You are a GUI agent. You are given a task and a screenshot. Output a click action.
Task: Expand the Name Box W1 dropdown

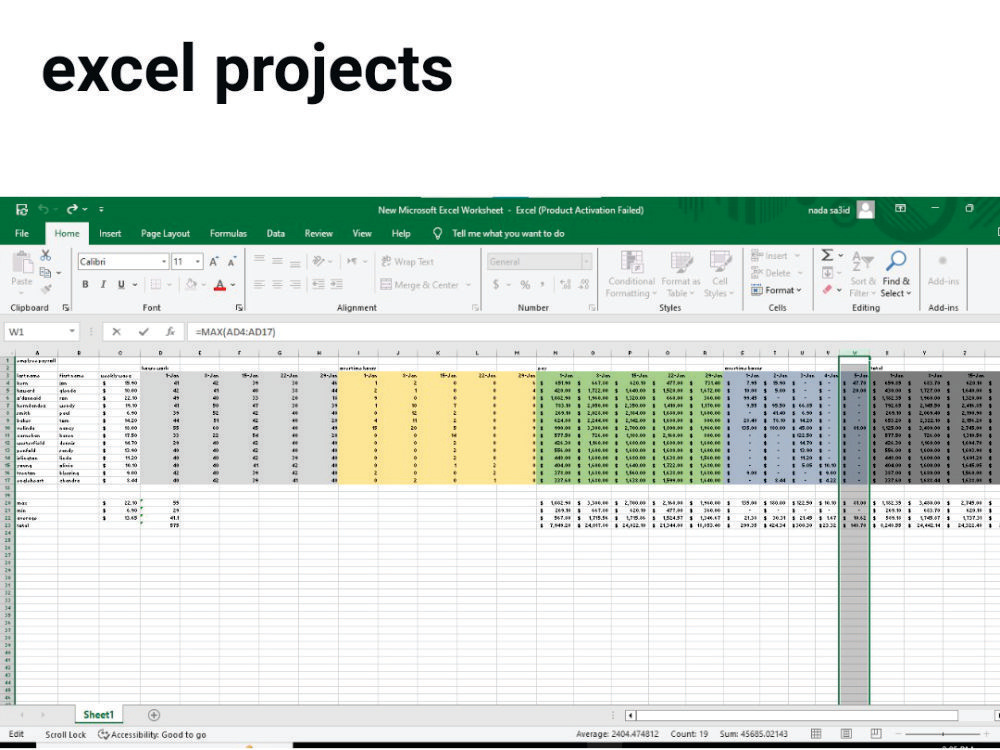click(x=72, y=332)
